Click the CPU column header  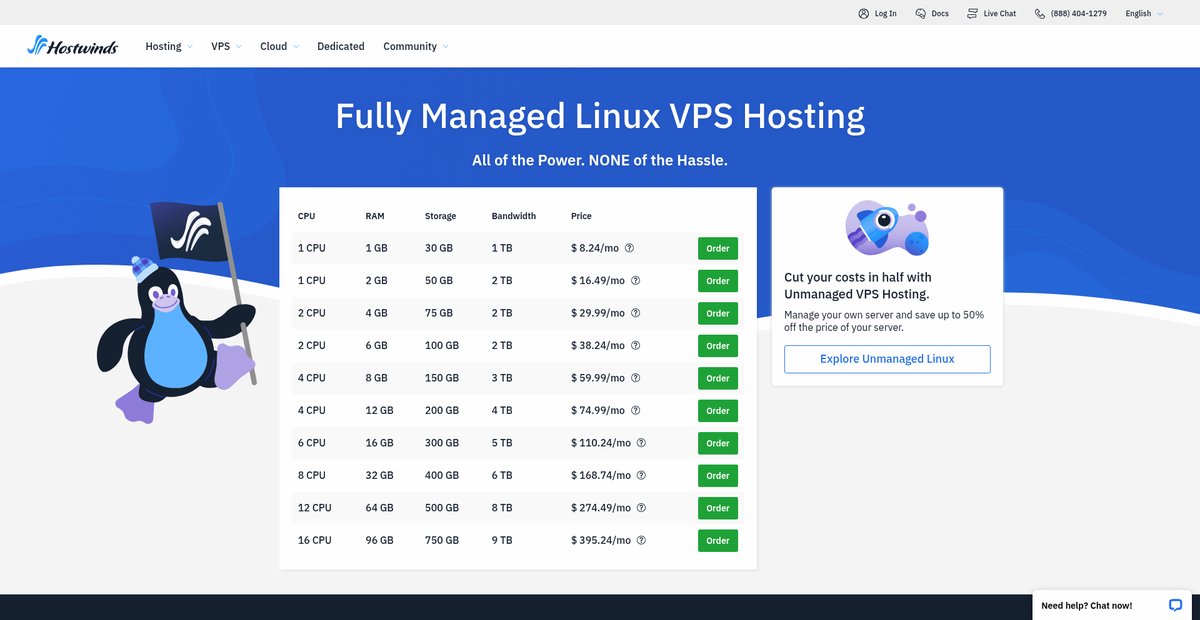point(306,216)
